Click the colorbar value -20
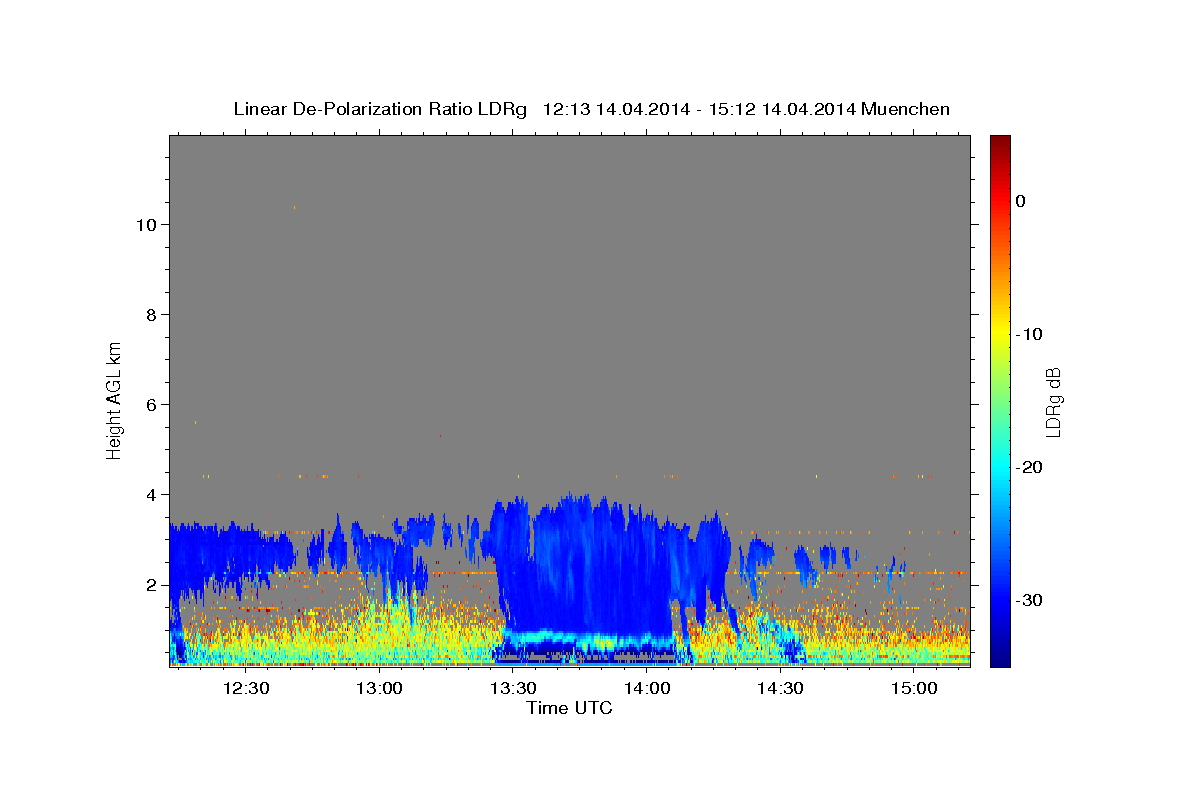This screenshot has height=800, width=1200. [1029, 467]
